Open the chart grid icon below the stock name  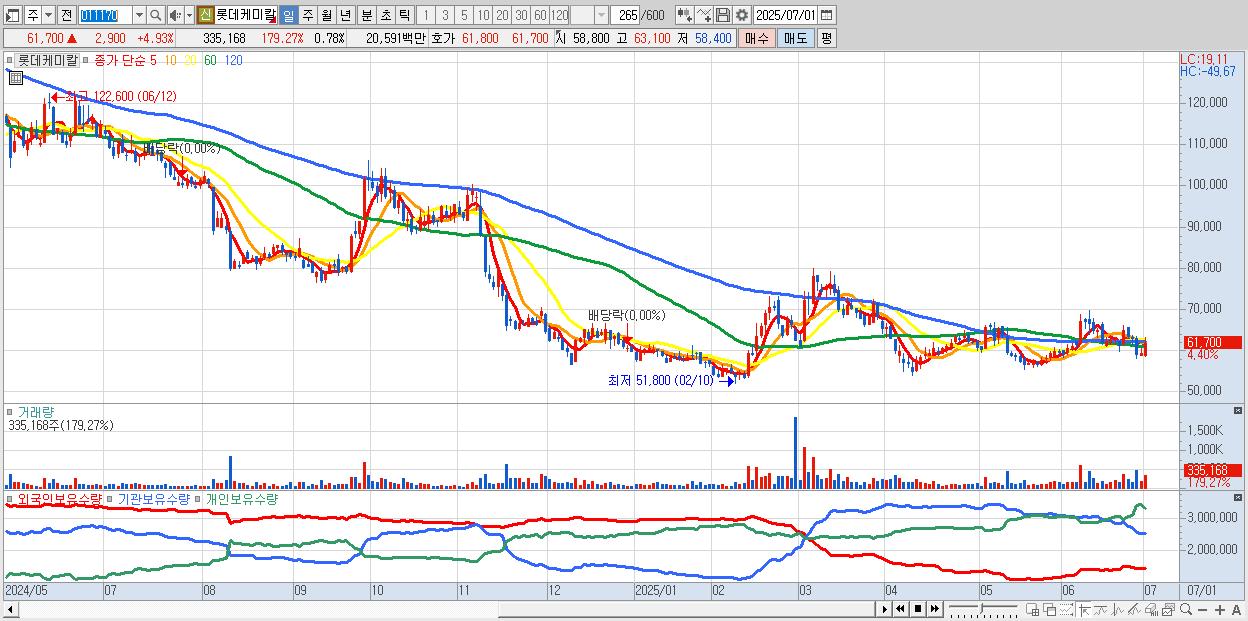pos(16,78)
